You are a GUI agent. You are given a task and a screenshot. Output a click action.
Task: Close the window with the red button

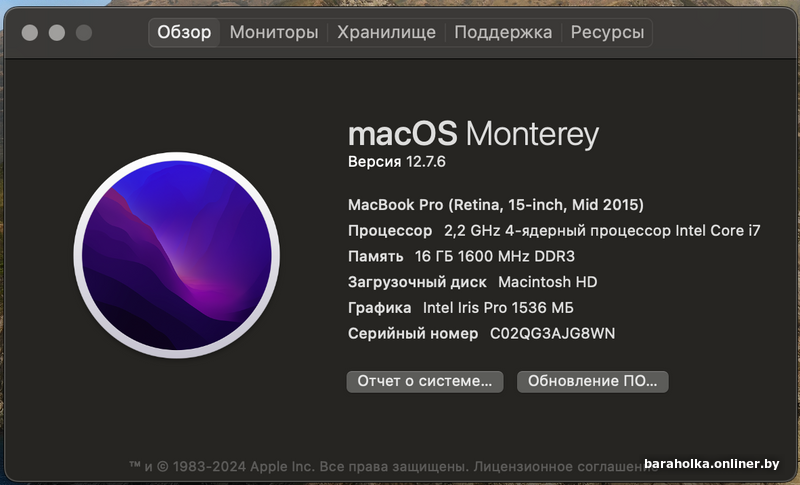30,33
